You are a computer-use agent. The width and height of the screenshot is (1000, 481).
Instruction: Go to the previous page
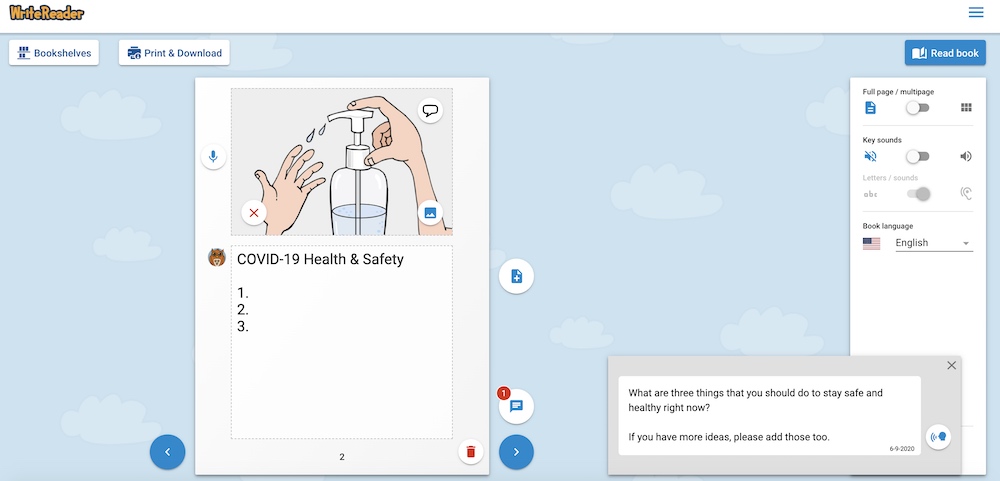(x=168, y=452)
